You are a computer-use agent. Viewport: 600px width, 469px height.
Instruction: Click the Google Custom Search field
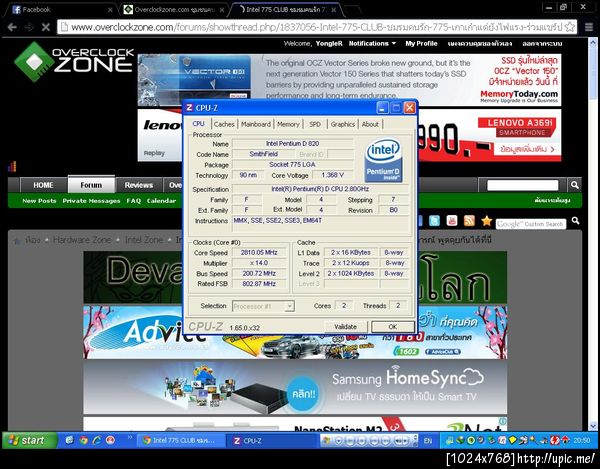(531, 224)
